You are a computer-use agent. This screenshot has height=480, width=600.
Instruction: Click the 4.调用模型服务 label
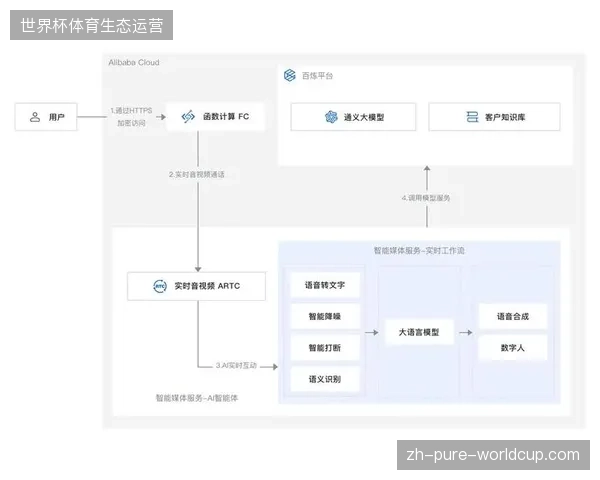pos(426,198)
